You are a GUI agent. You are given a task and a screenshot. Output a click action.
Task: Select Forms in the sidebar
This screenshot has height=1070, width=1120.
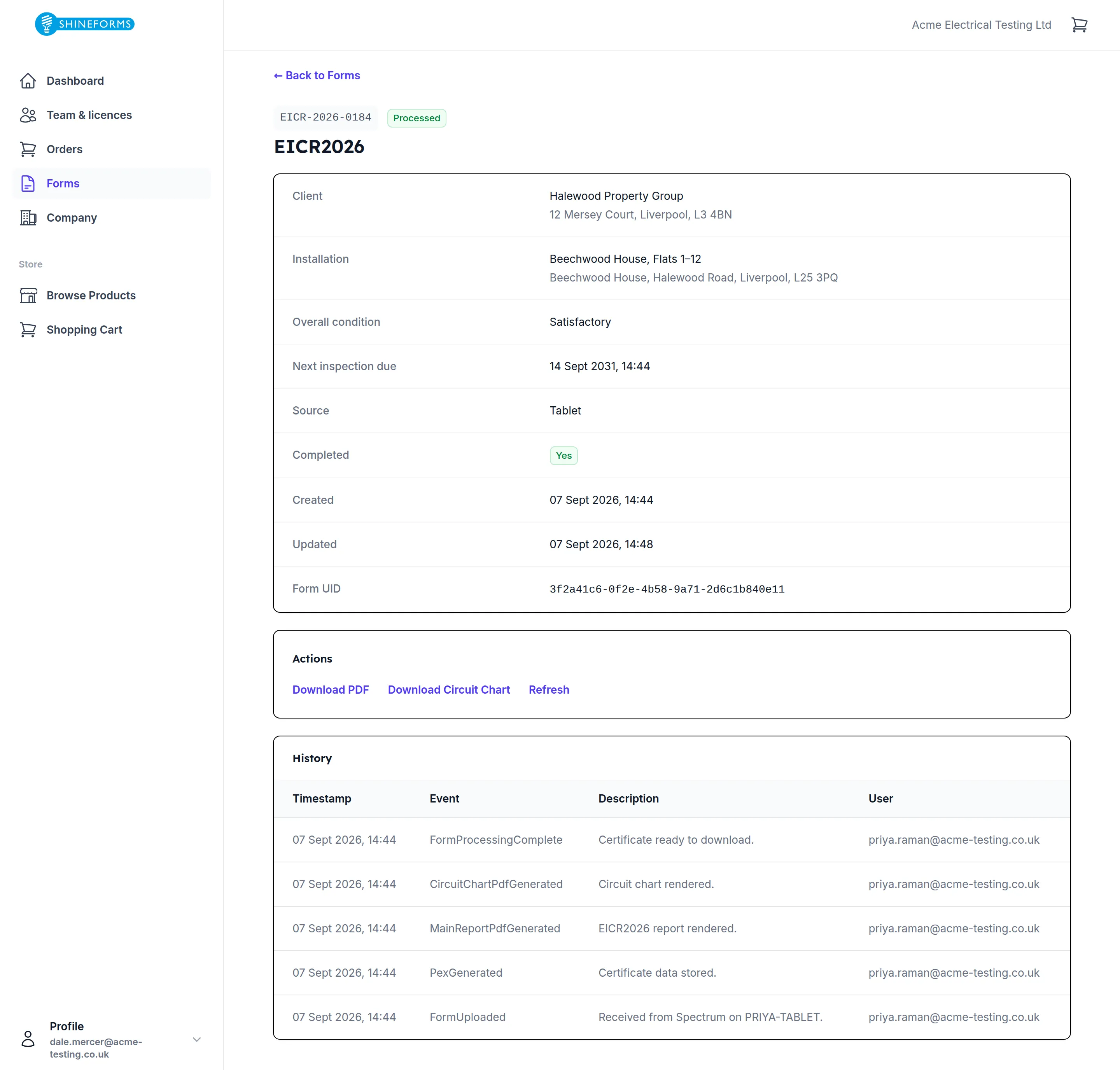click(x=112, y=184)
